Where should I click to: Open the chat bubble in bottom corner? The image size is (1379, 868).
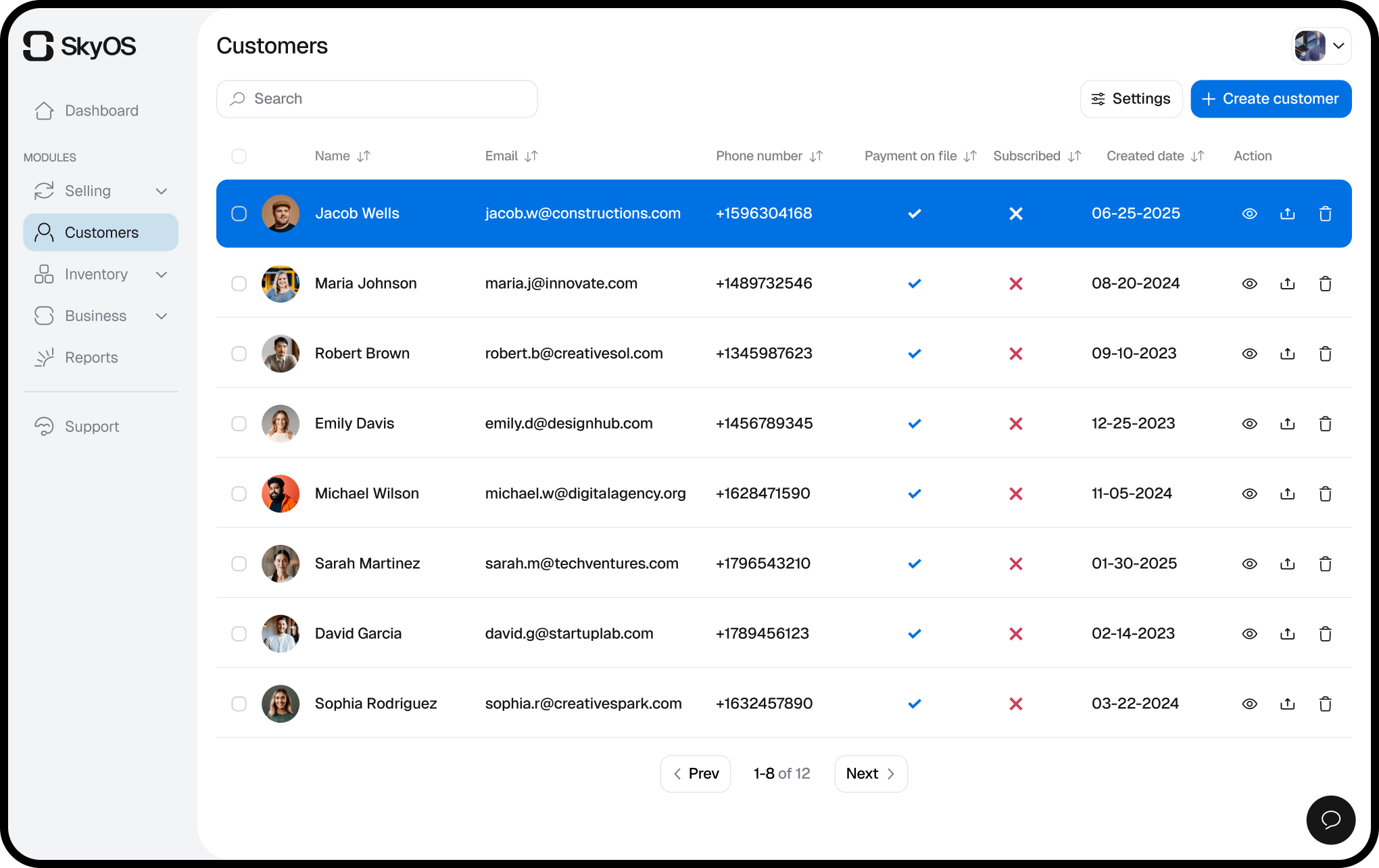(1330, 819)
